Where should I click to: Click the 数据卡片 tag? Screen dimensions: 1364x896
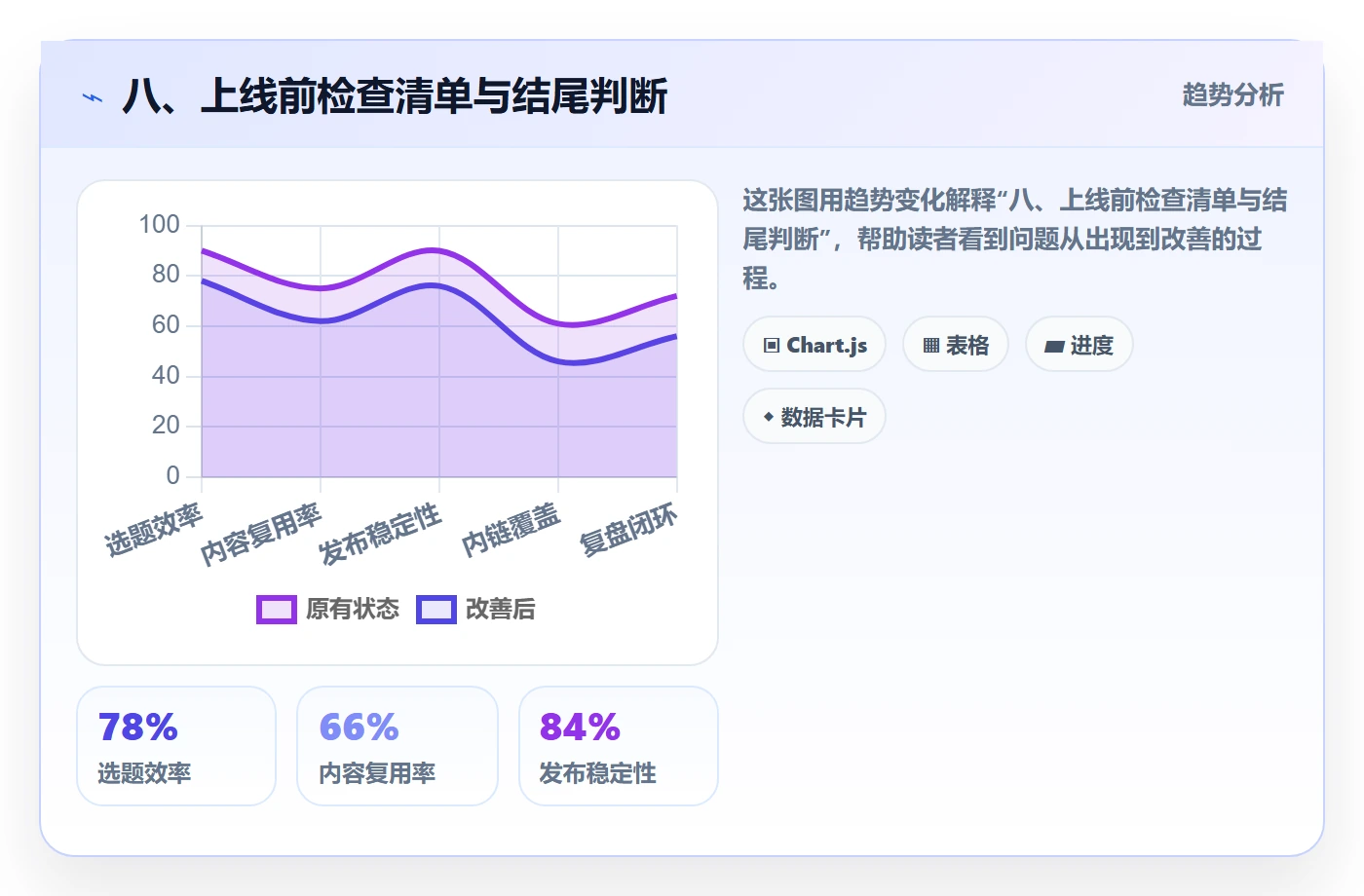coord(815,416)
